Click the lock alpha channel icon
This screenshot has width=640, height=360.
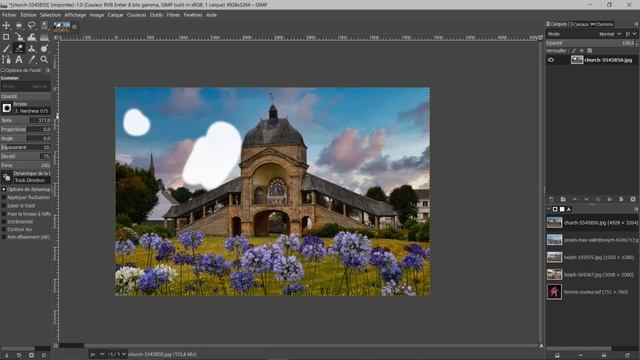point(590,51)
